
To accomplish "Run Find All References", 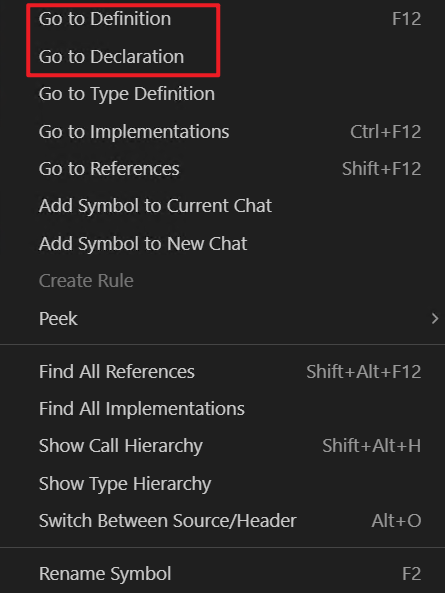I will [x=222, y=372].
